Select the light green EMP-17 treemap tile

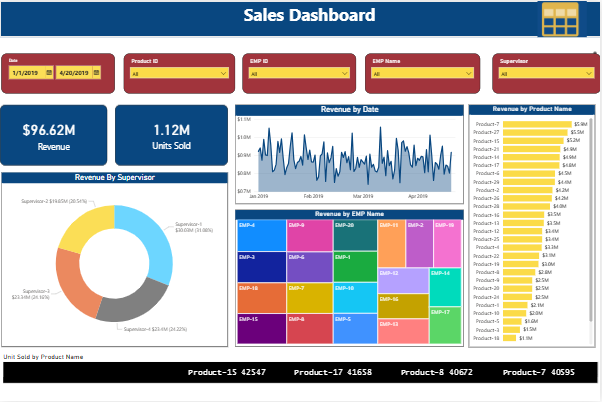click(x=445, y=325)
